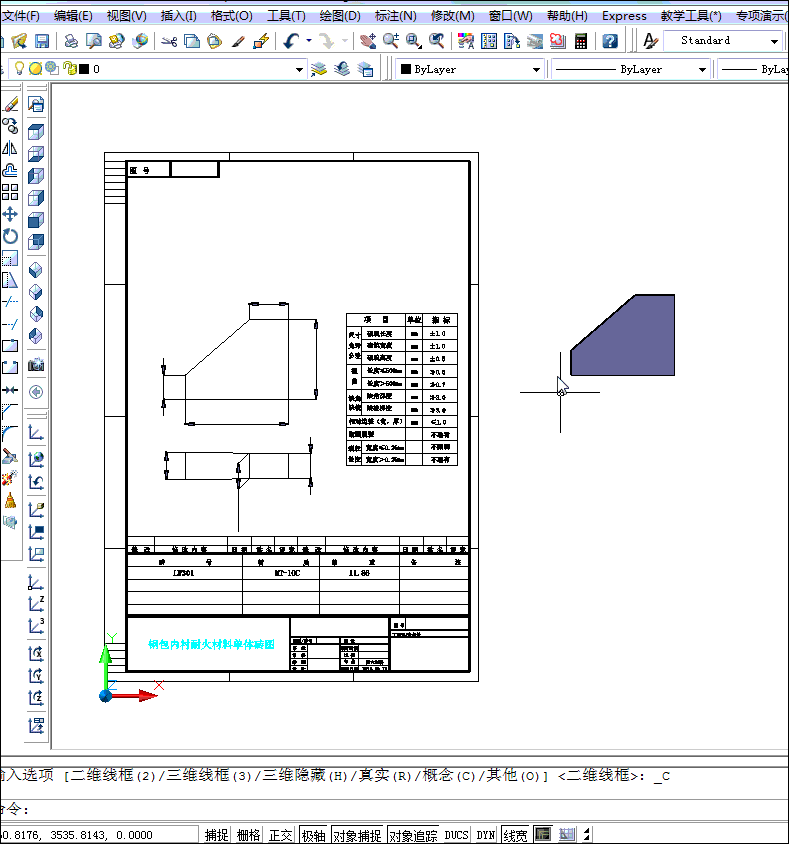Click the camera creation icon
This screenshot has width=789, height=844.
coord(36,365)
